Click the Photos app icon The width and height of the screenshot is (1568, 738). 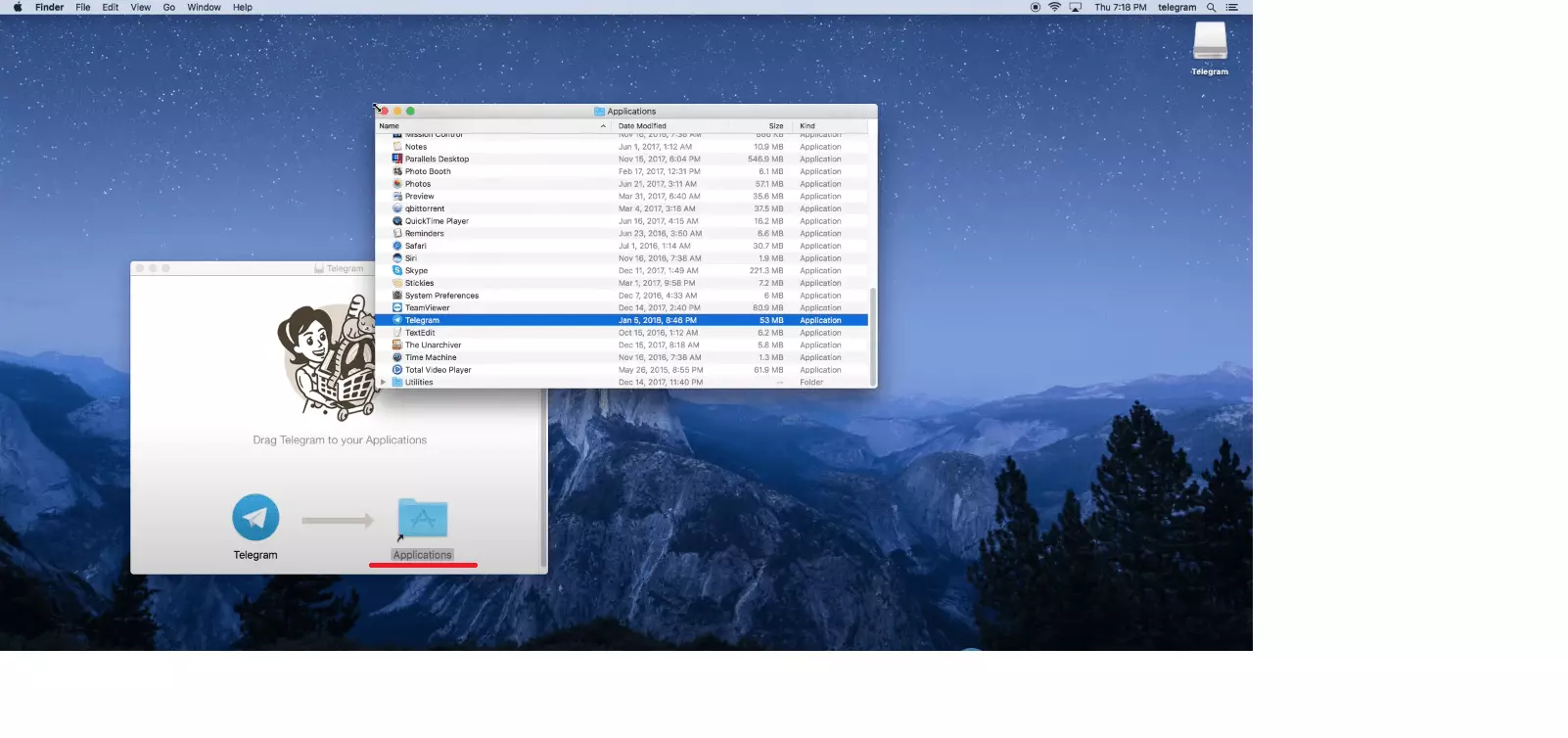[x=397, y=184]
